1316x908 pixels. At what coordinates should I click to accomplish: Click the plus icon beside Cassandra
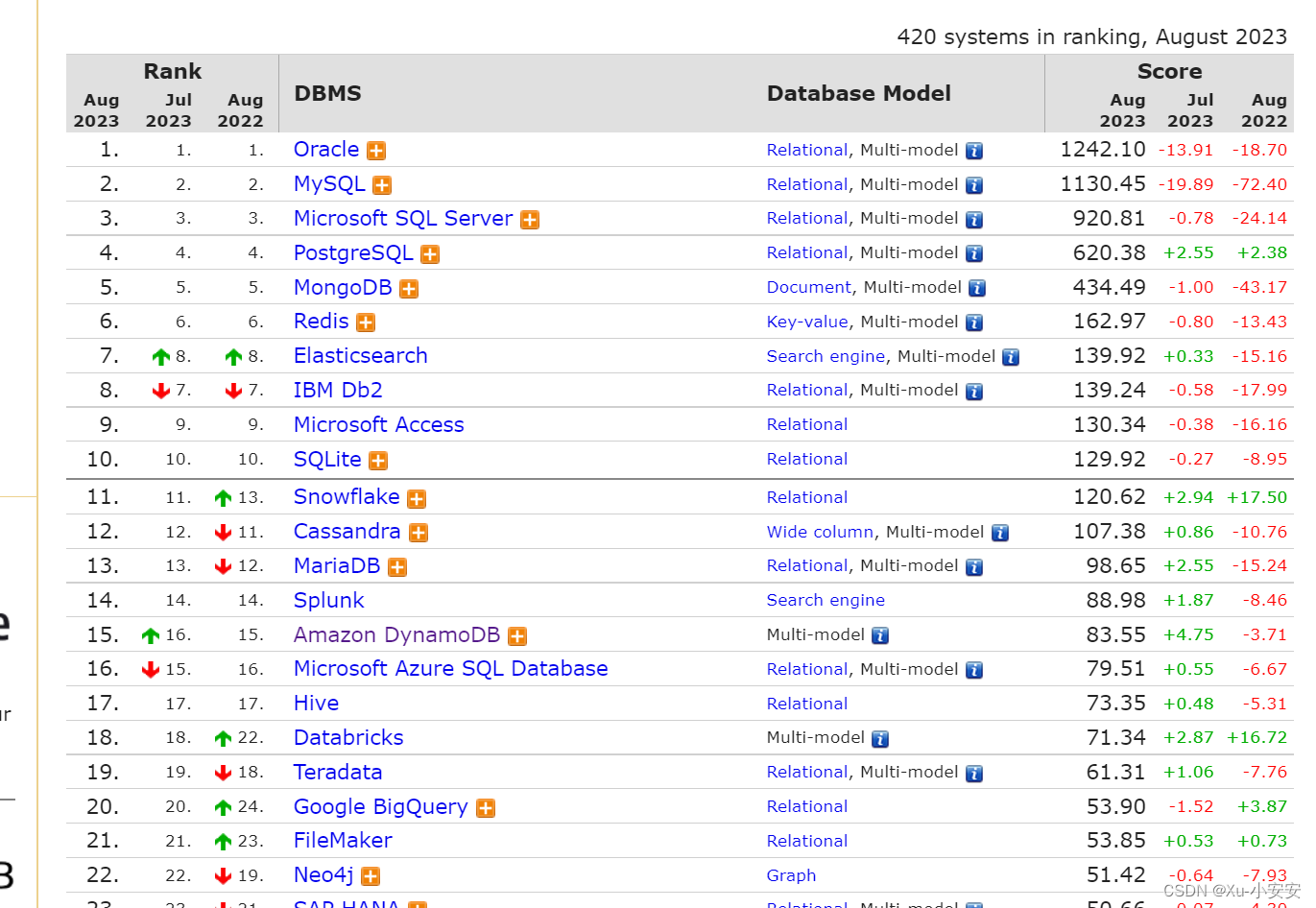(419, 533)
